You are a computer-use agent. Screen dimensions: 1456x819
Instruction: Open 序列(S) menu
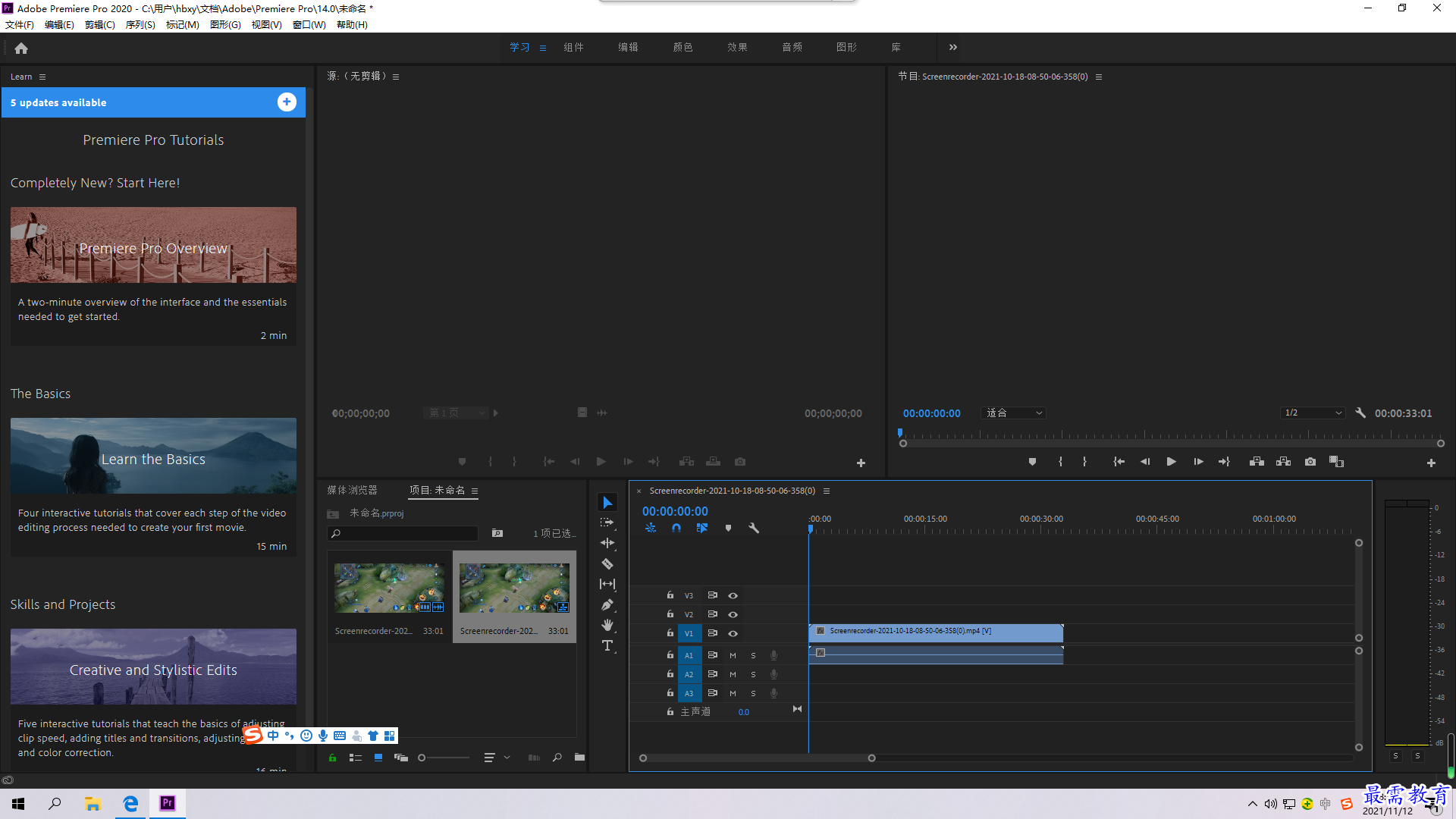(140, 24)
